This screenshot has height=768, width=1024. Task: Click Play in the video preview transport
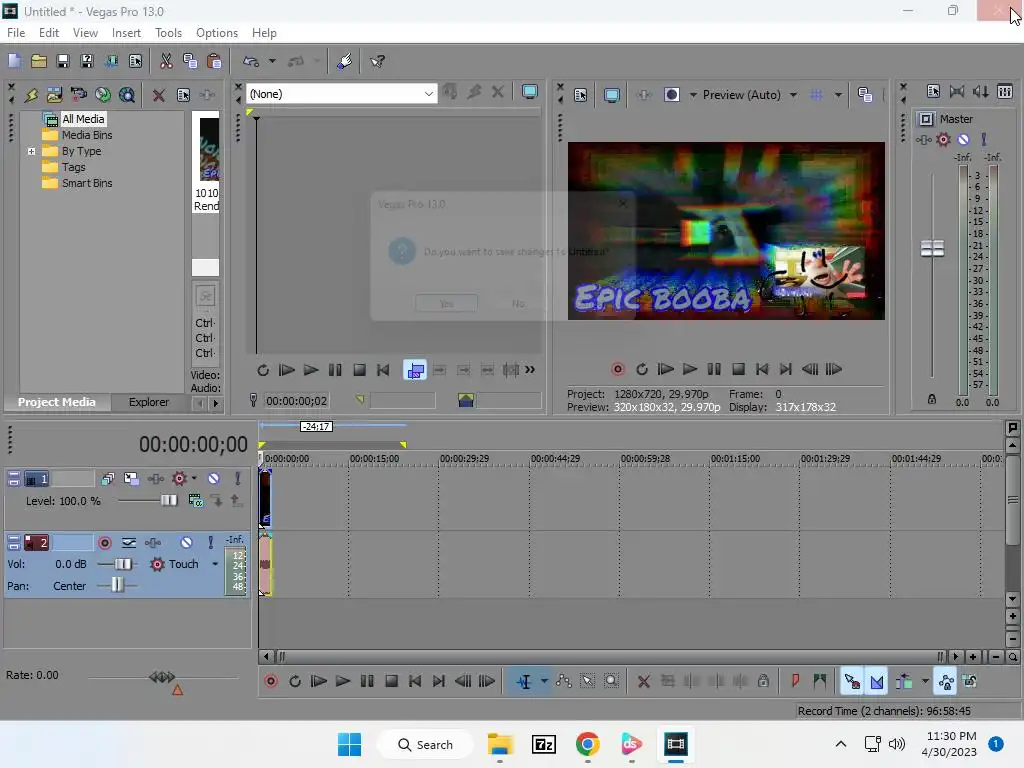pos(690,370)
